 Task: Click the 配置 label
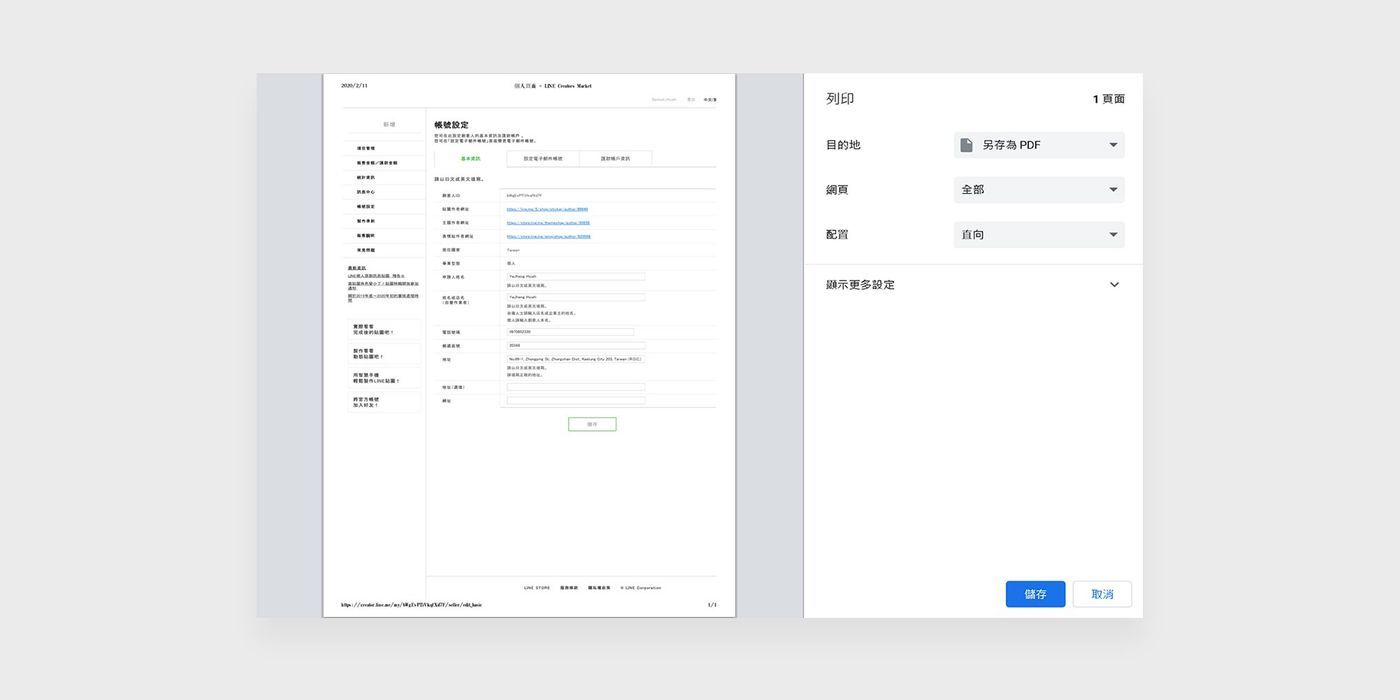tap(837, 235)
